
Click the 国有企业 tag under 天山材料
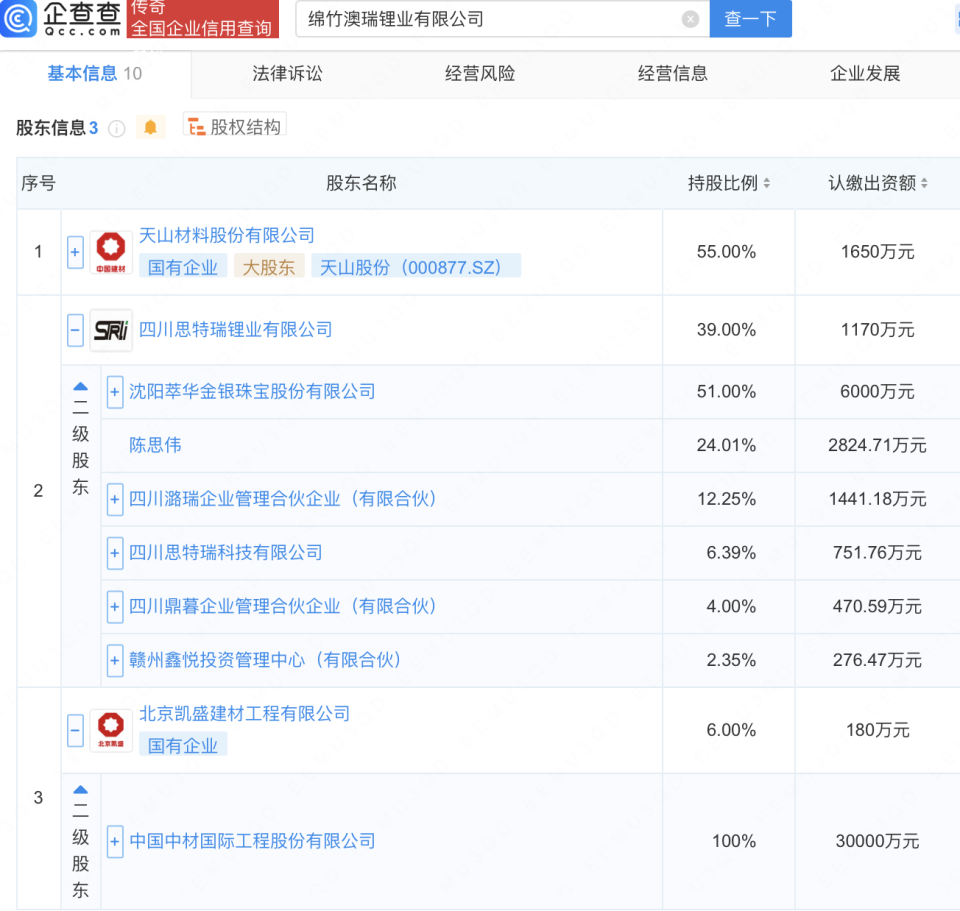(x=183, y=267)
